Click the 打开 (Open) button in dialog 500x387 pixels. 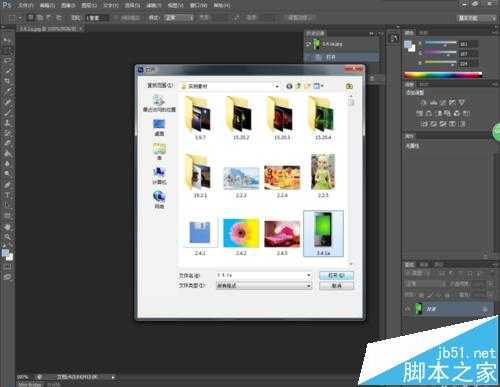pyautogui.click(x=336, y=275)
